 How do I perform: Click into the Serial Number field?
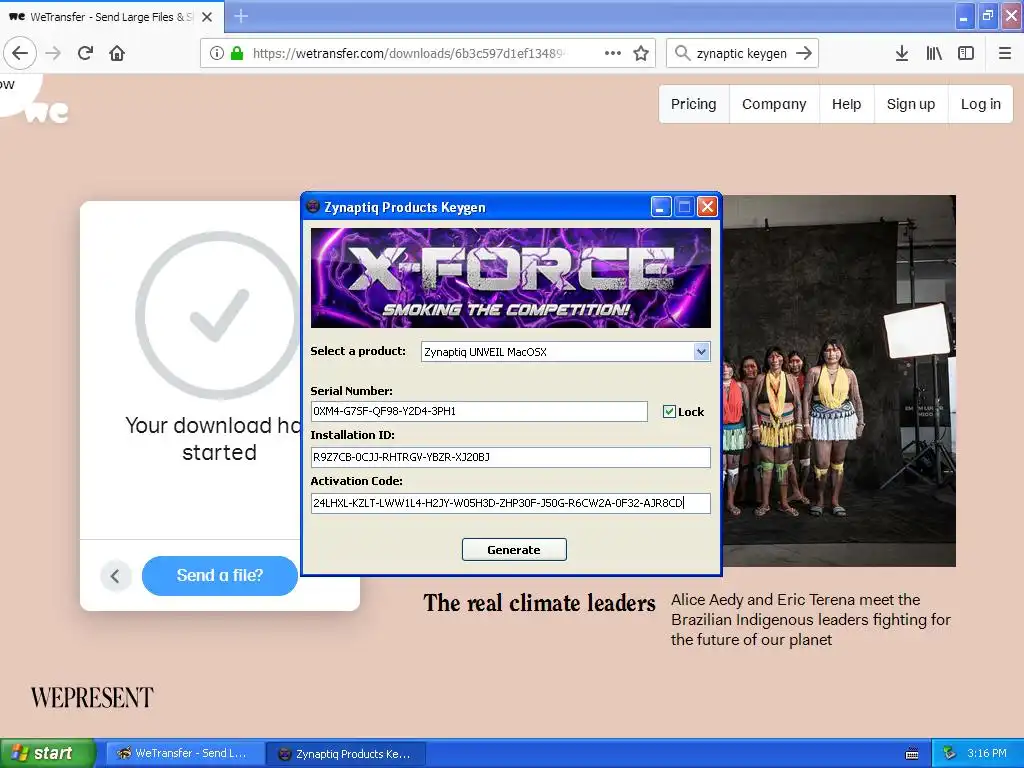[479, 411]
